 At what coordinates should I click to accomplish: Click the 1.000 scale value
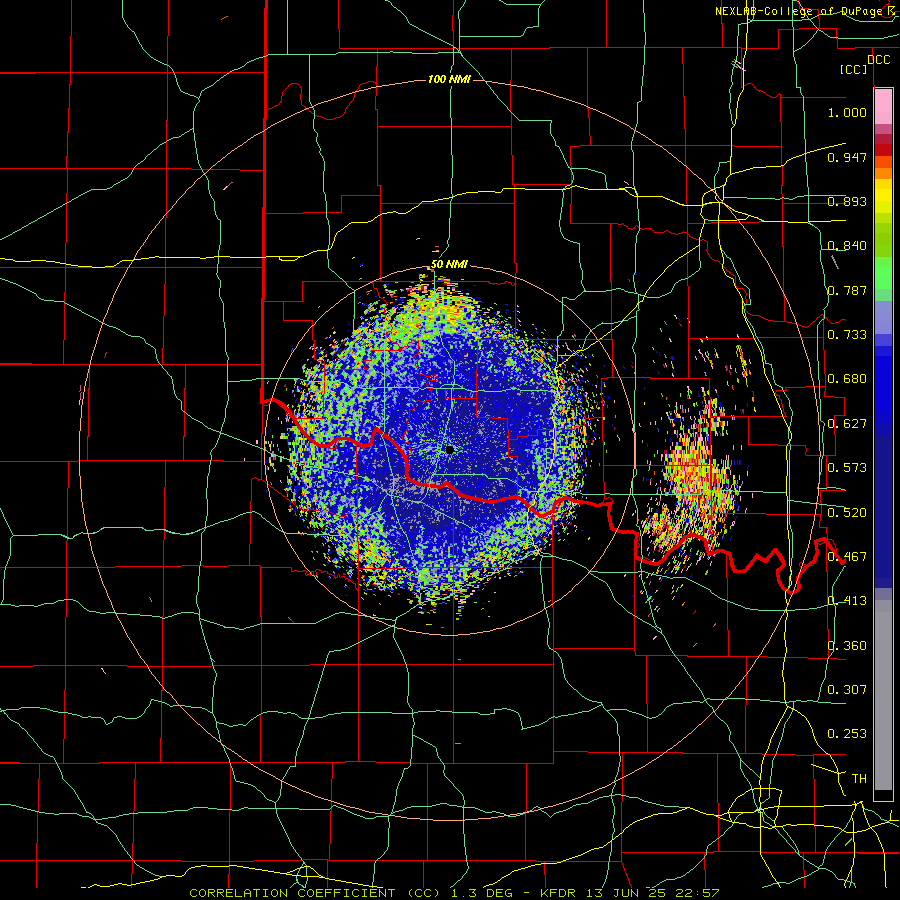point(847,112)
